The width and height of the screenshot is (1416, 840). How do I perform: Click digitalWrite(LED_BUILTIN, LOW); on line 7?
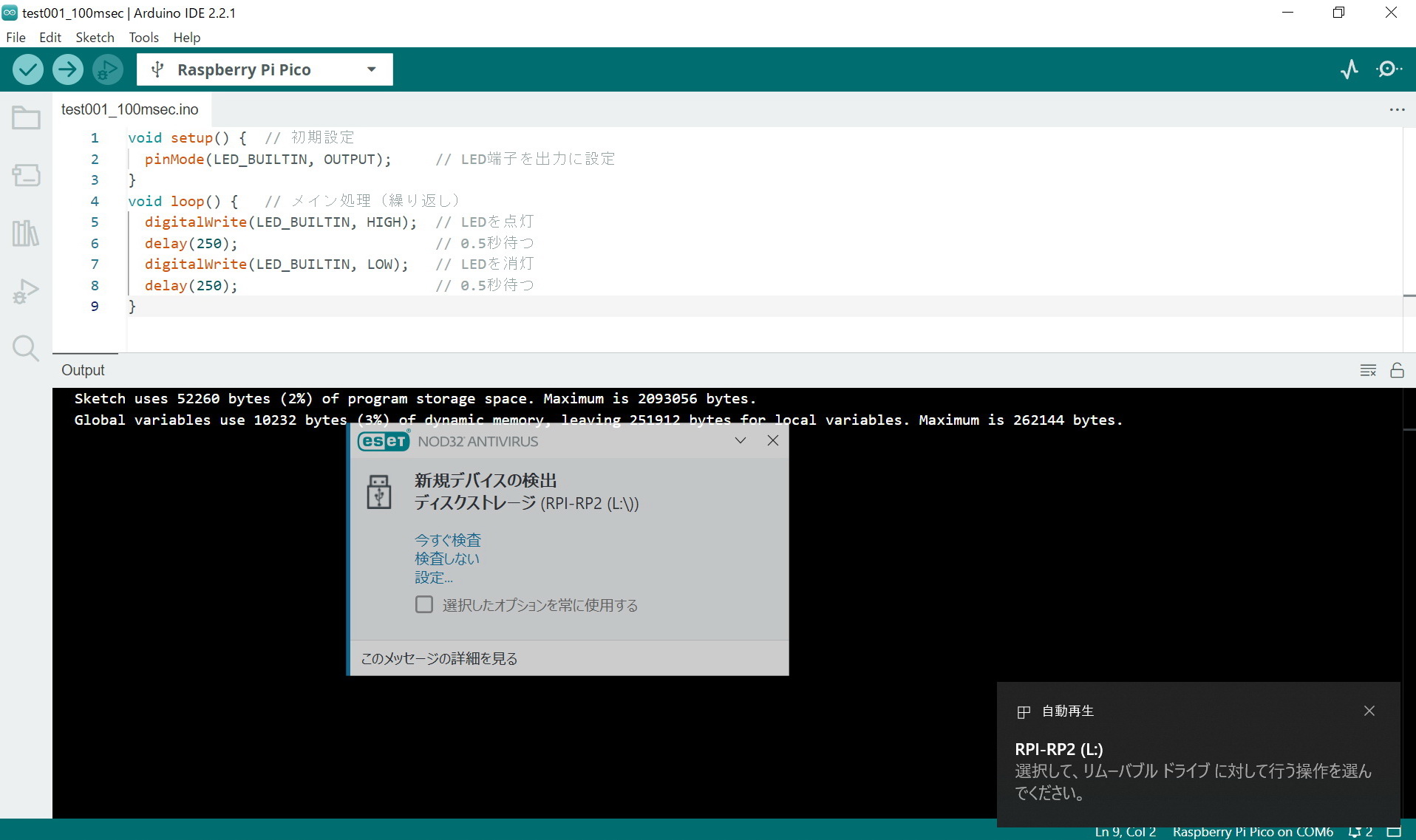pyautogui.click(x=276, y=264)
